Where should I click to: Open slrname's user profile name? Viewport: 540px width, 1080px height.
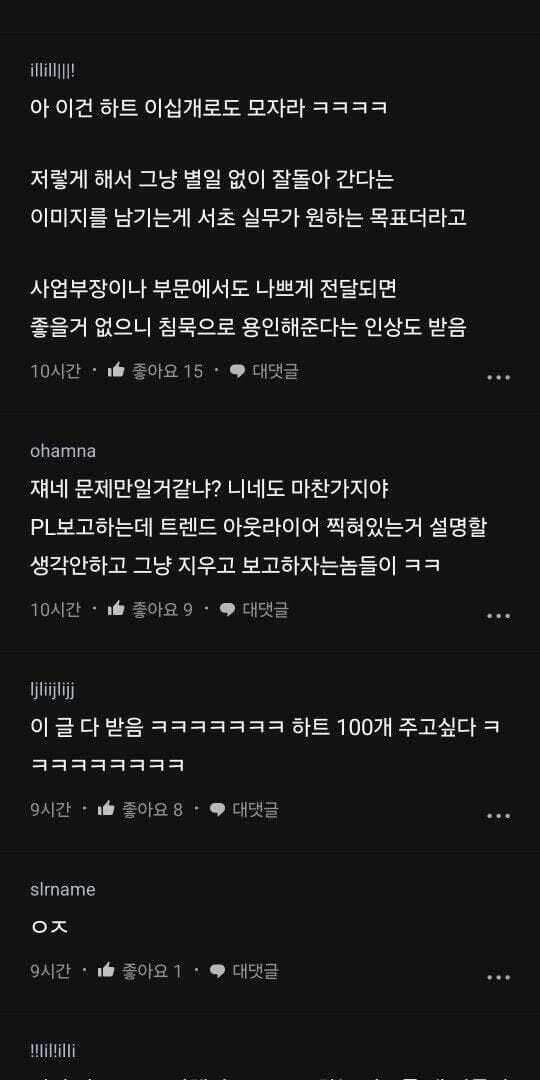click(63, 889)
